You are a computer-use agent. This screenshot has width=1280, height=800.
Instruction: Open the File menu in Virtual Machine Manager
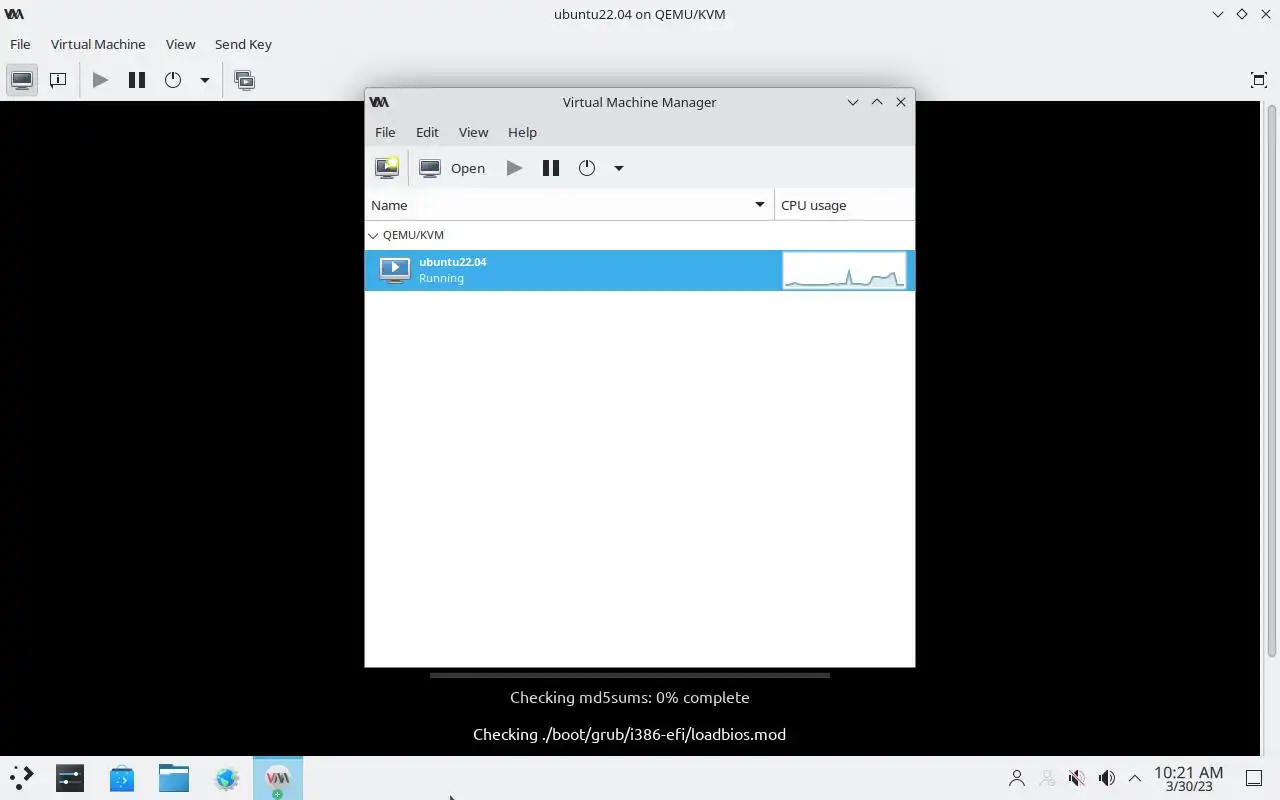(385, 132)
